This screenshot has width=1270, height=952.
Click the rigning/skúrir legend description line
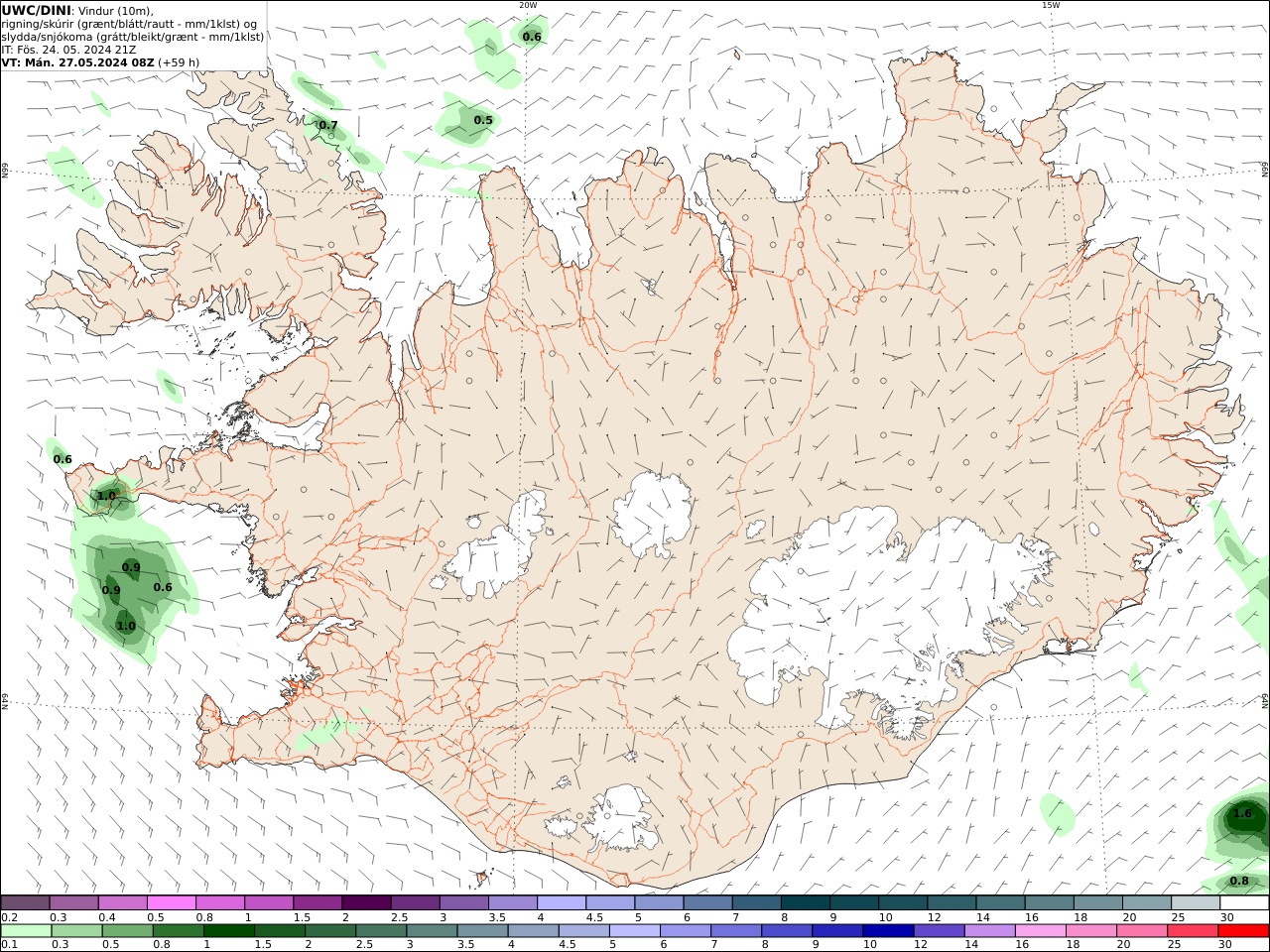pos(129,24)
